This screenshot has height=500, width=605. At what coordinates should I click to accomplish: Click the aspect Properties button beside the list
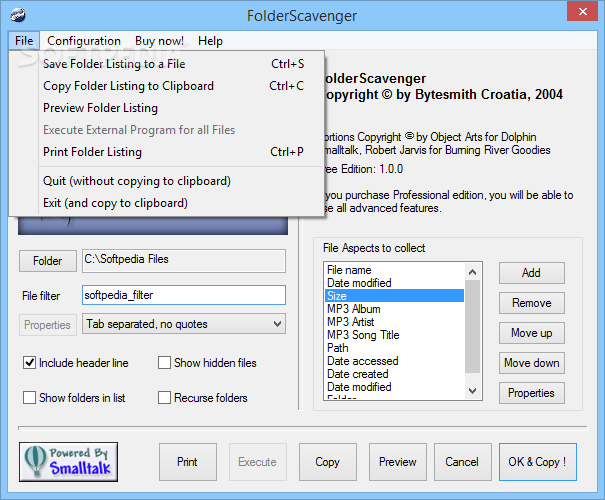pyautogui.click(x=532, y=393)
